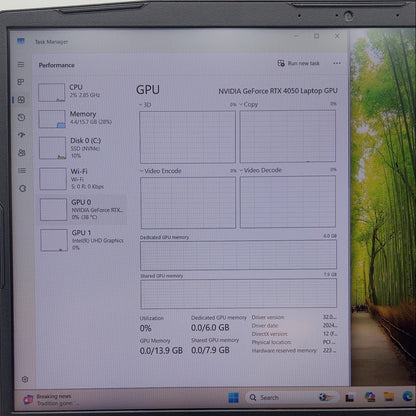The image size is (416, 416).
Task: Click the Performance page heading
Action: [x=56, y=65]
